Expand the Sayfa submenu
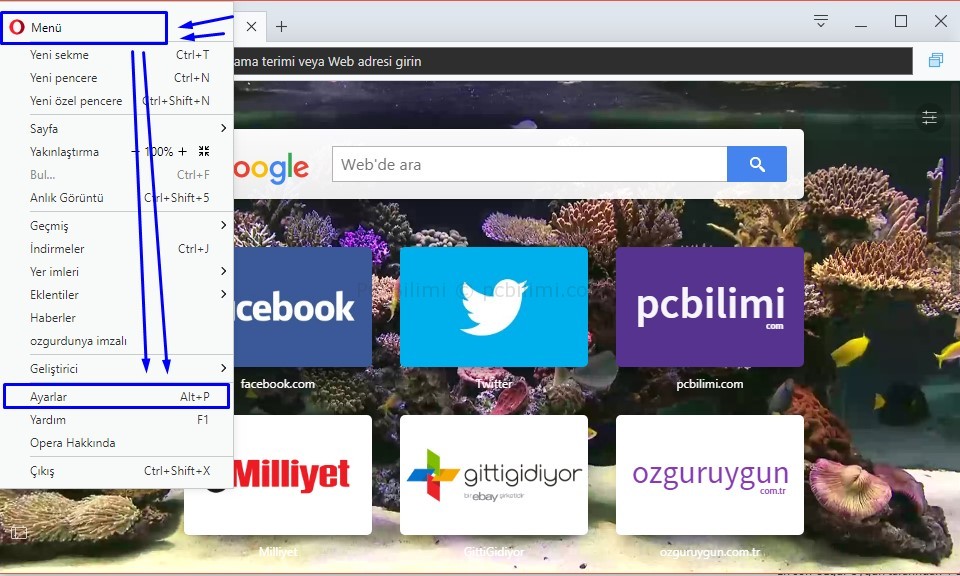 tap(116, 129)
